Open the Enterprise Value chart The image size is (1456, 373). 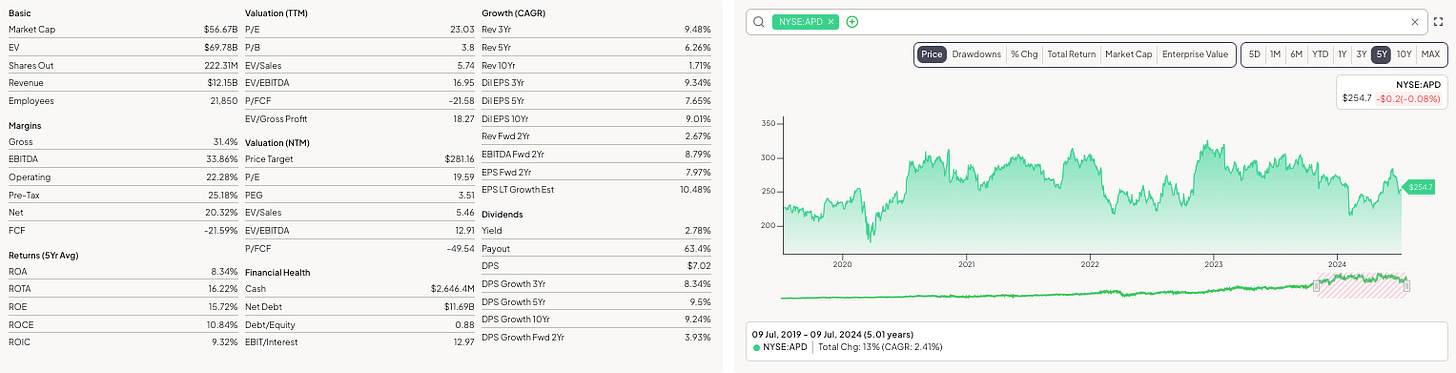[x=1194, y=55]
